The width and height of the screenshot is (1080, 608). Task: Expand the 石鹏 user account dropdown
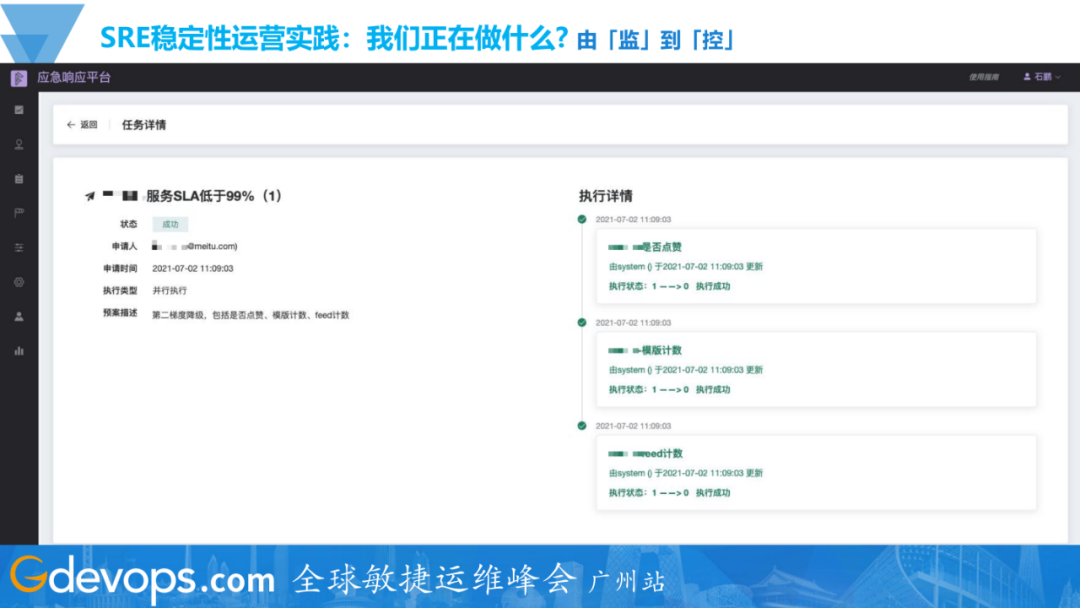point(1041,77)
